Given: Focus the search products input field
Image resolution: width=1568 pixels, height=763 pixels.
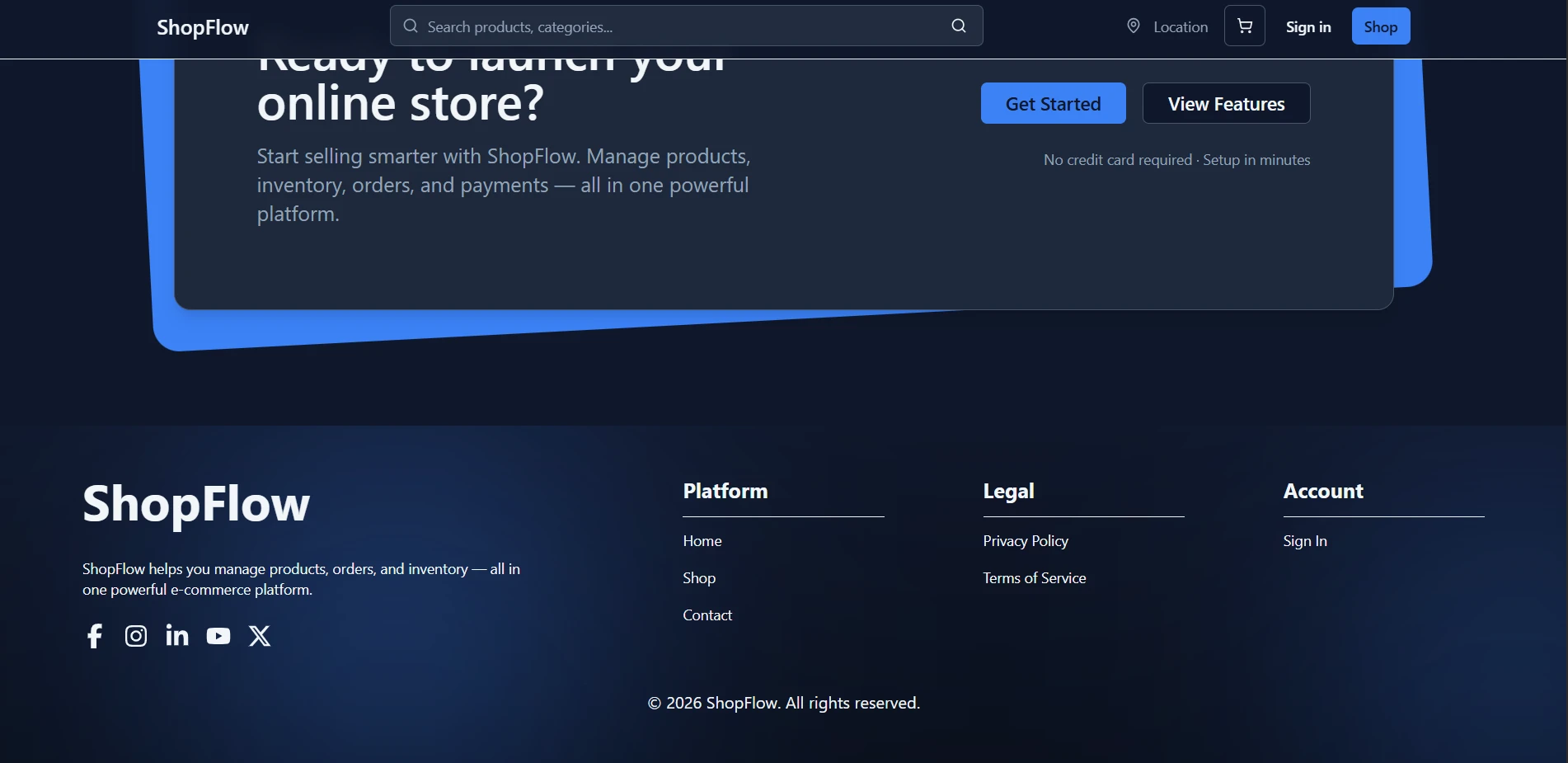Looking at the screenshot, I should [686, 26].
